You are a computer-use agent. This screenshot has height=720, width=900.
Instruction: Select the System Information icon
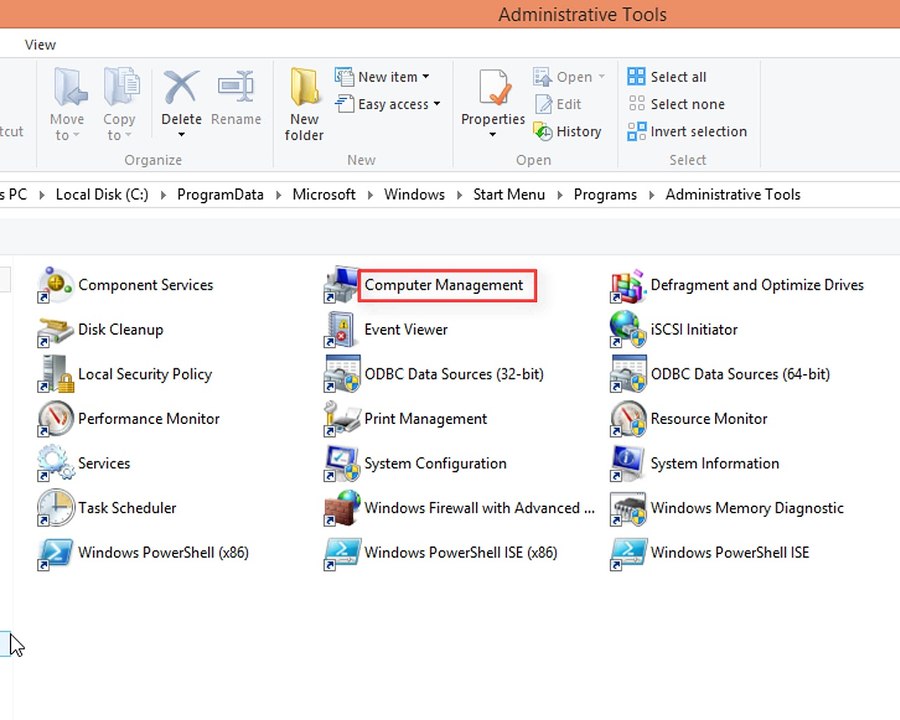pyautogui.click(x=627, y=463)
